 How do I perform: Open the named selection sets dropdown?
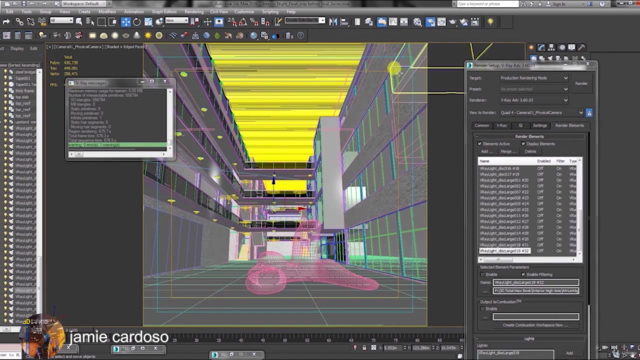[305, 20]
